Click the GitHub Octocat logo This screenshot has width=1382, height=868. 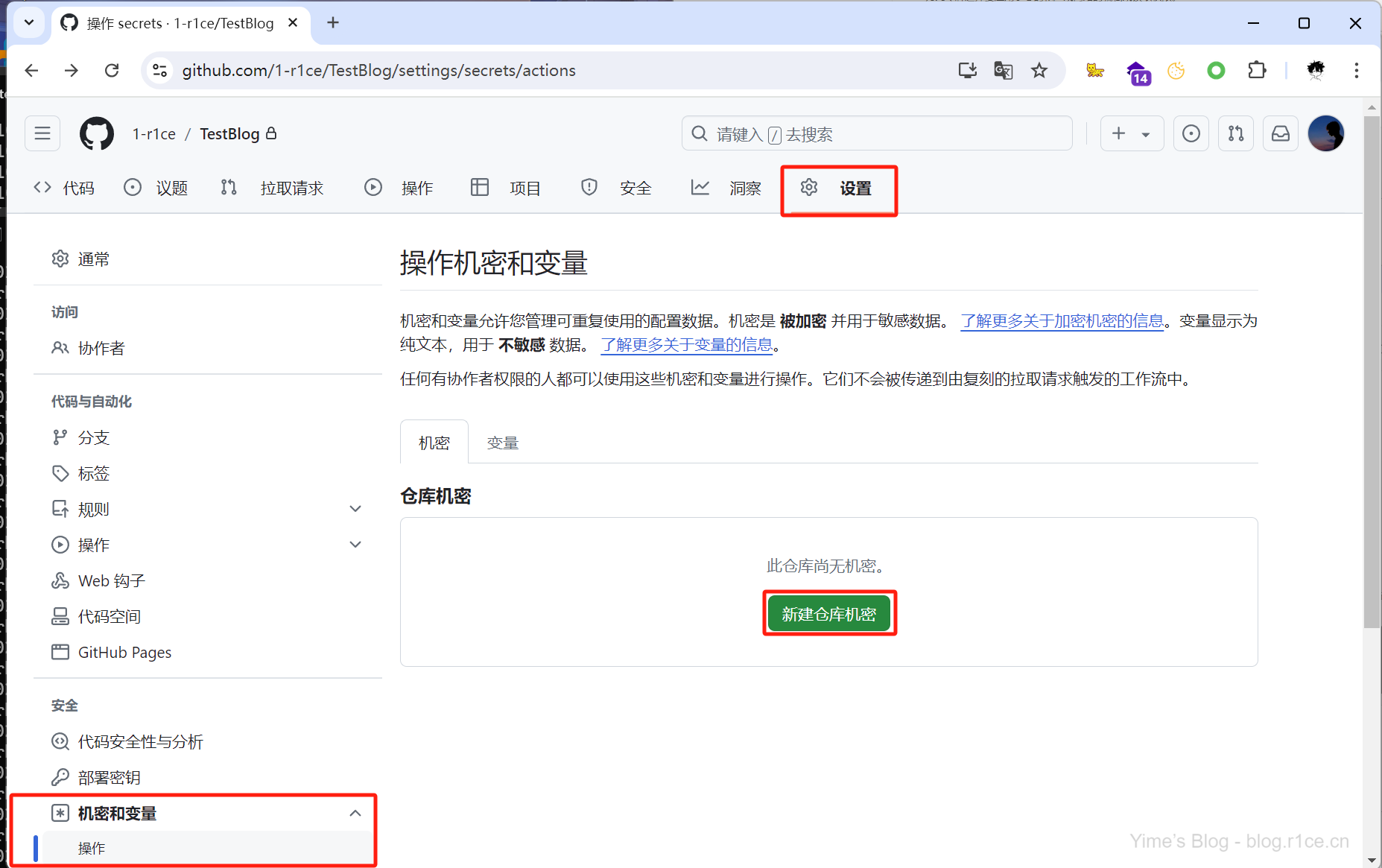point(97,134)
